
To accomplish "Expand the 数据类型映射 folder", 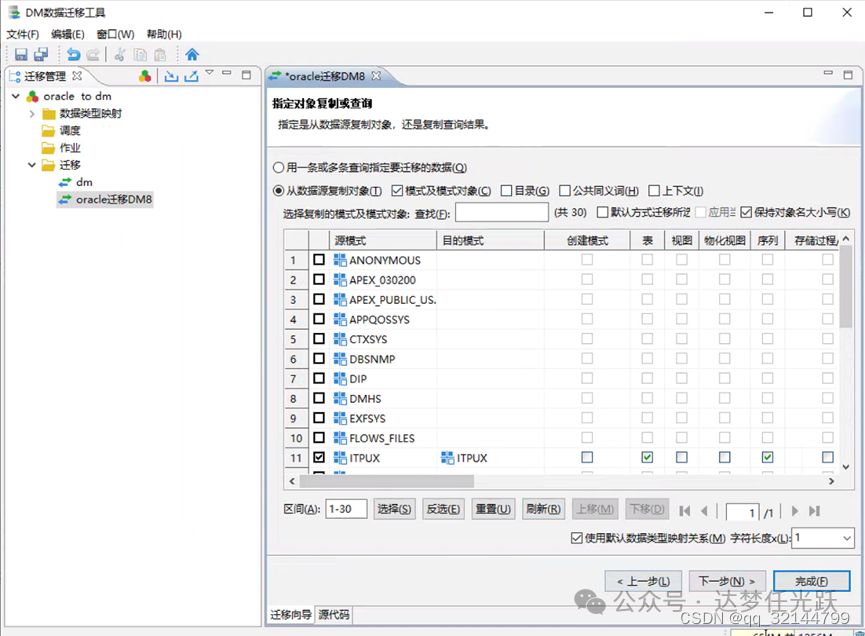I will 32,114.
